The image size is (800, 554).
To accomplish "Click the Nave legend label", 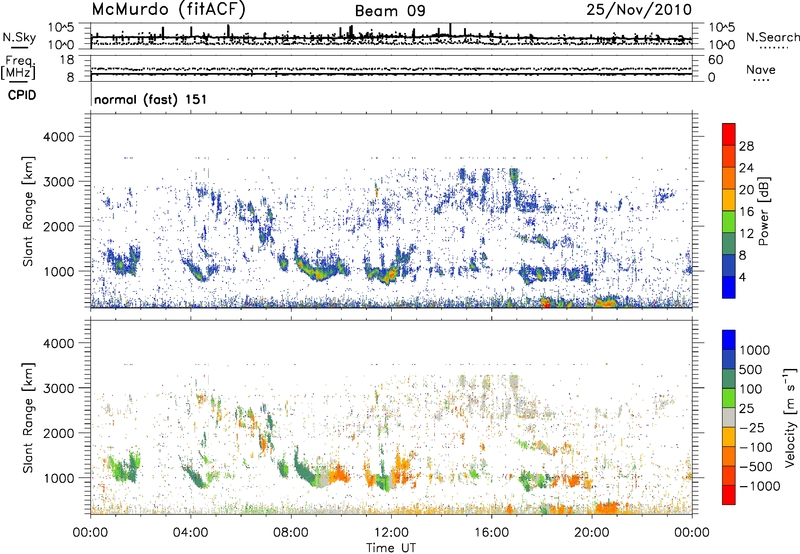I will 761,69.
